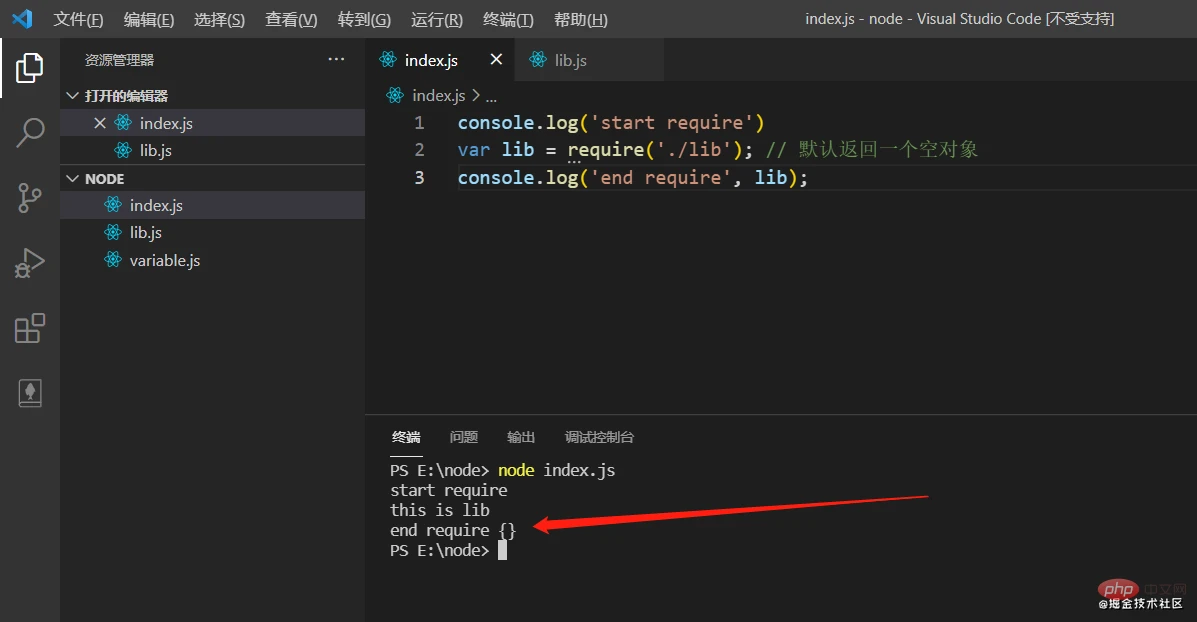Switch to the 问题 panel tab
Image resolution: width=1197 pixels, height=622 pixels.
tap(463, 437)
